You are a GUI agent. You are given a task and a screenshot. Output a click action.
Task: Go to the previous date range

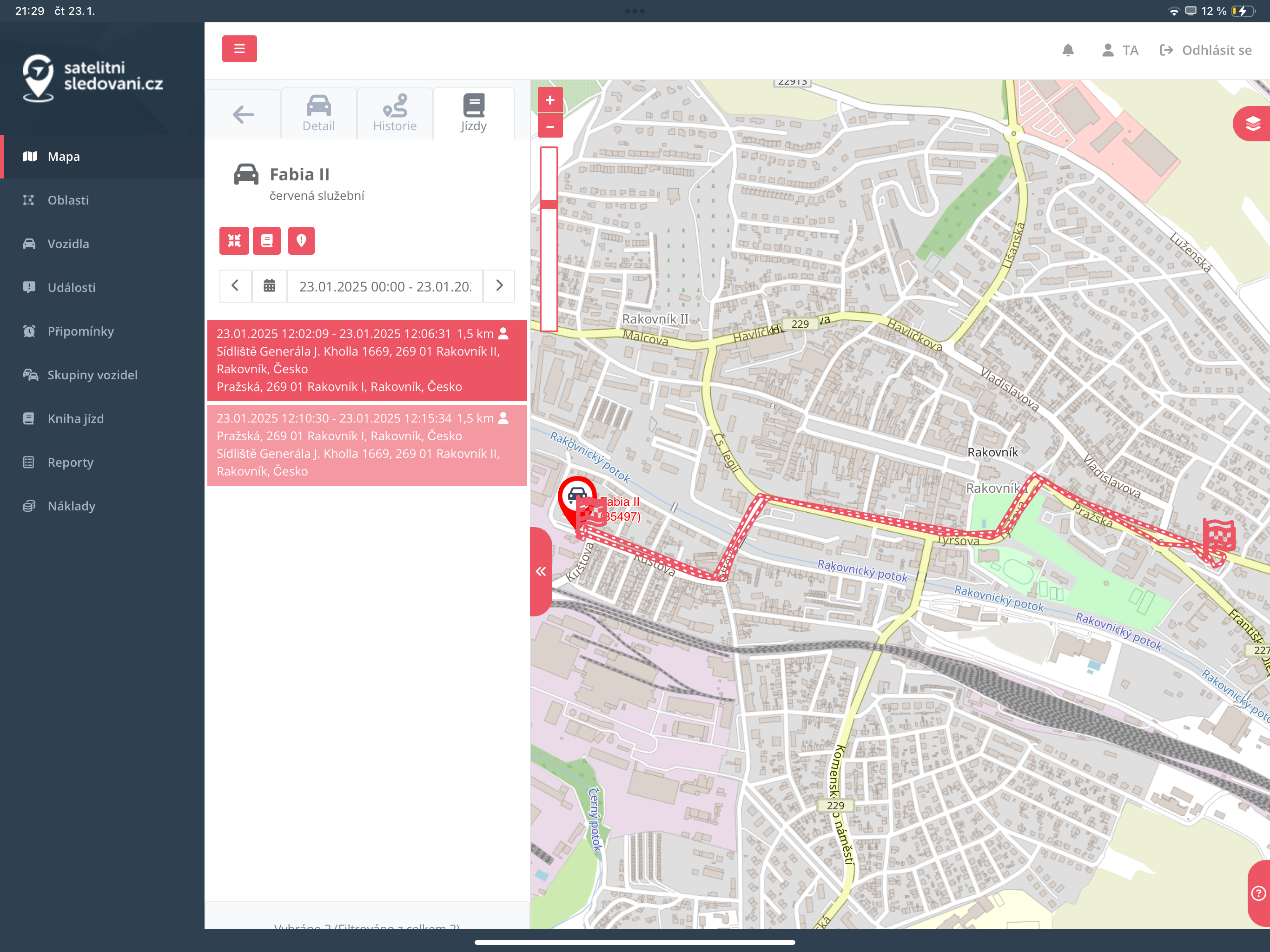[x=235, y=285]
